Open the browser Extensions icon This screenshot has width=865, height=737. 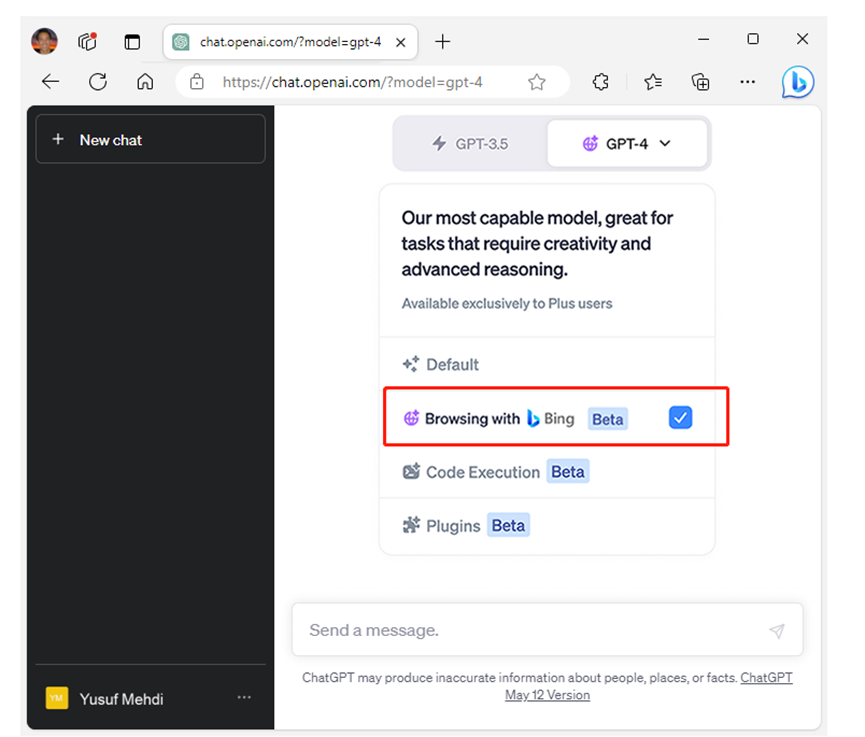(601, 82)
